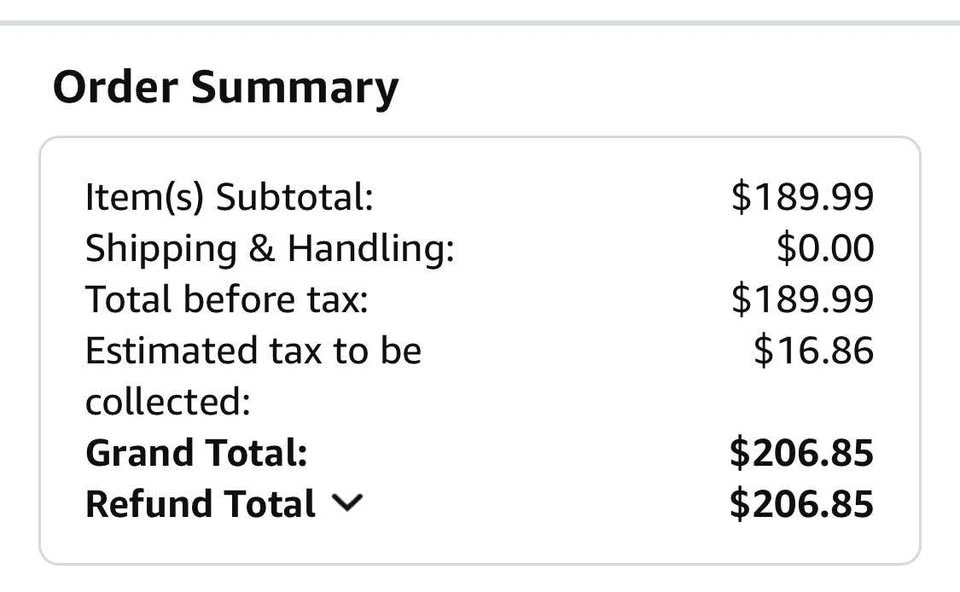Image resolution: width=960 pixels, height=592 pixels.
Task: Click the Item(s) Subtotal label
Action: point(229,197)
